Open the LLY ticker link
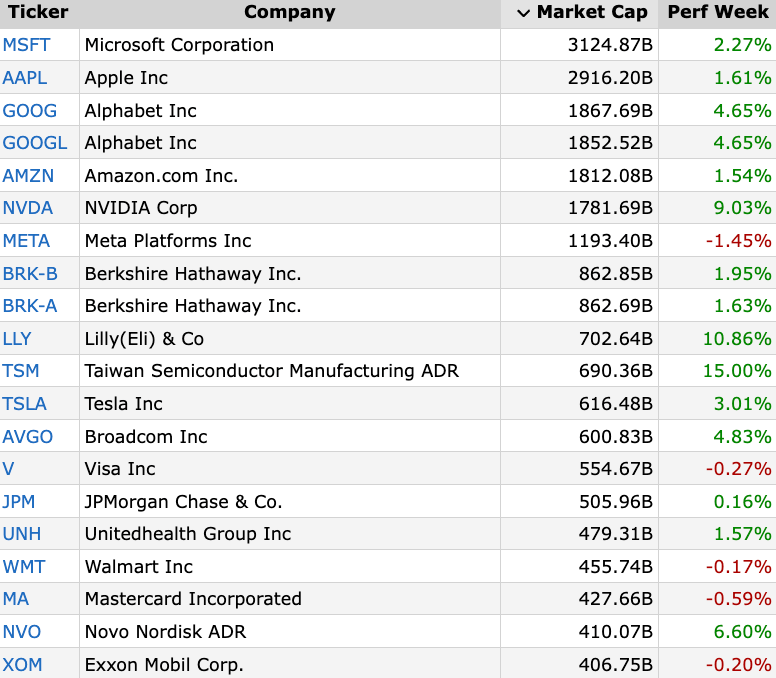 (17, 339)
